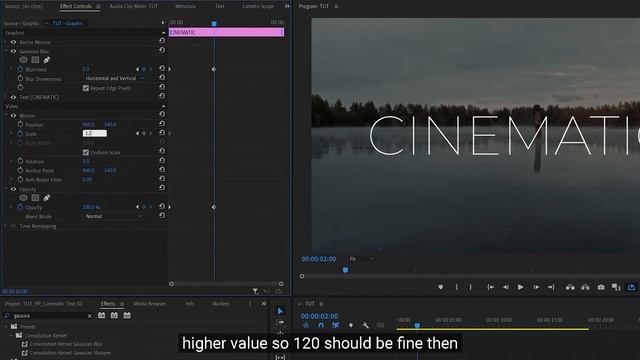
Task: Expand the Time Remapping section
Action: (x=5, y=226)
